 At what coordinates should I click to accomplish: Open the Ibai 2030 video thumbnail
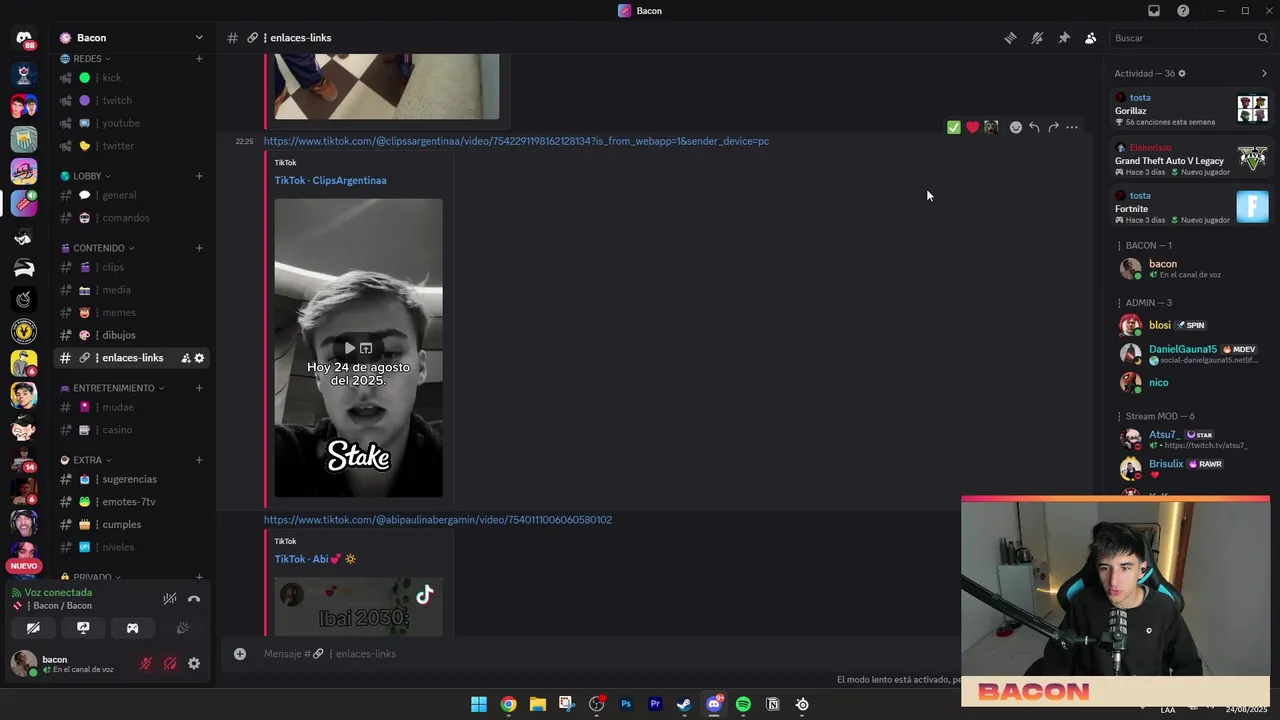point(358,606)
